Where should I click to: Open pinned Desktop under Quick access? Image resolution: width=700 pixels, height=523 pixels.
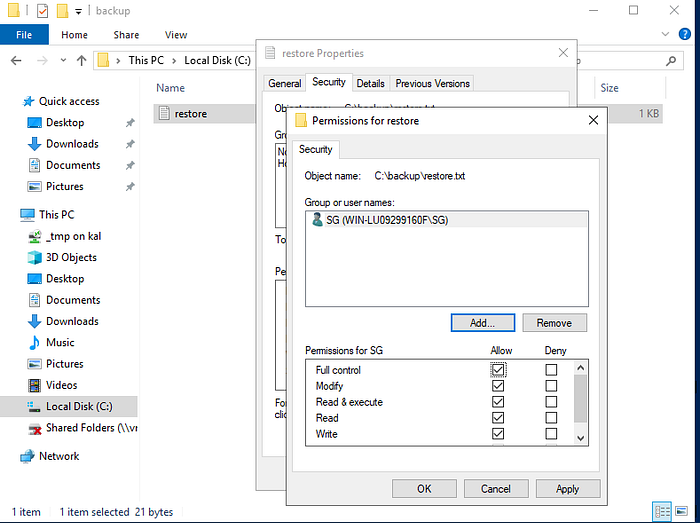tap(65, 122)
